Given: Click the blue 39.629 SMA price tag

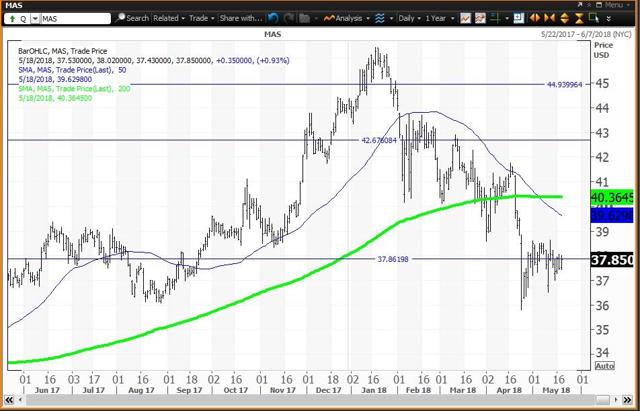Looking at the screenshot, I should click(x=612, y=215).
